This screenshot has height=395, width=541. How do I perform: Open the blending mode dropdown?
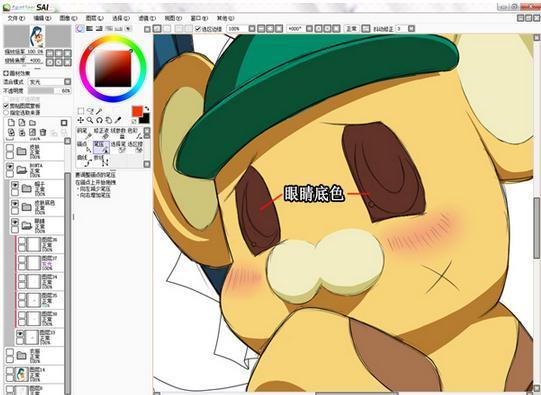pyautogui.click(x=50, y=82)
